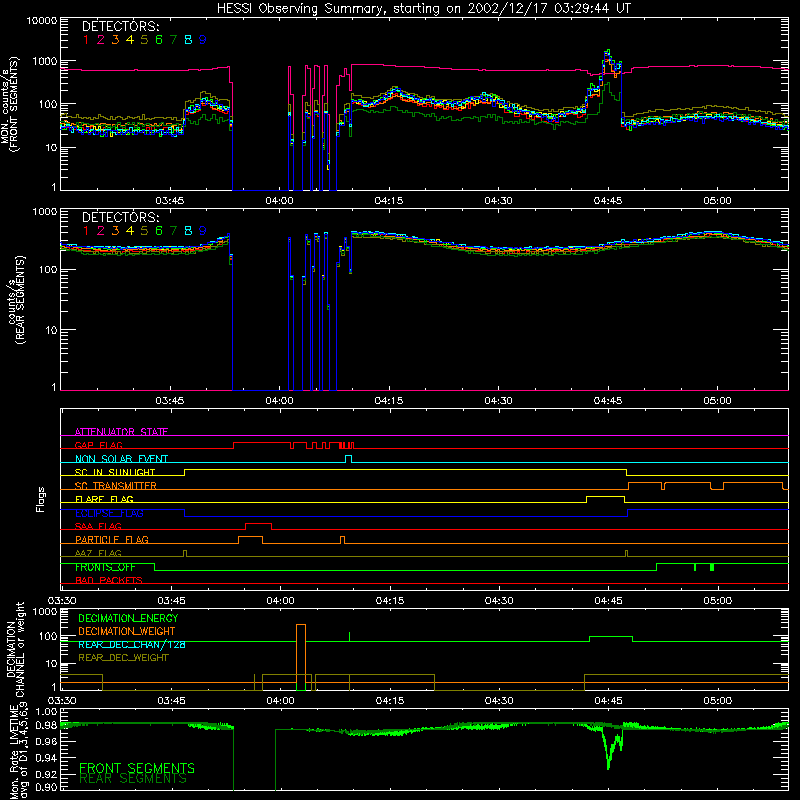Select detector 6 in rear segments legend
The image size is (800, 800).
tap(159, 231)
